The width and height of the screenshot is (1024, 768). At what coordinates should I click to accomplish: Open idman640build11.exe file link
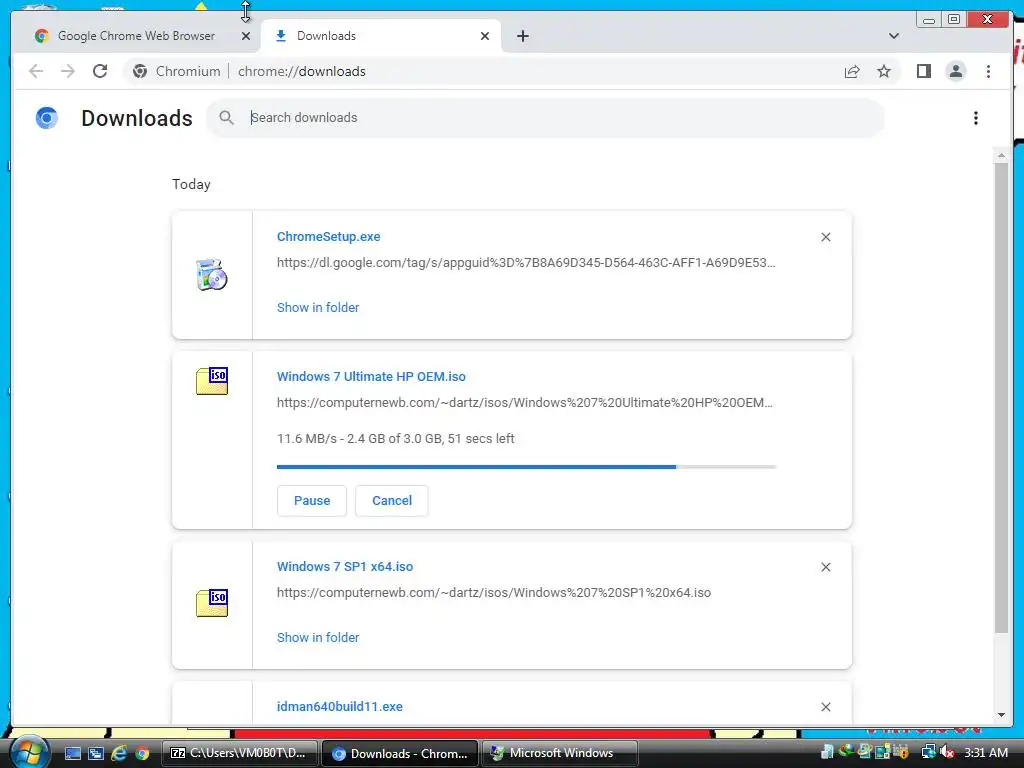coord(340,707)
